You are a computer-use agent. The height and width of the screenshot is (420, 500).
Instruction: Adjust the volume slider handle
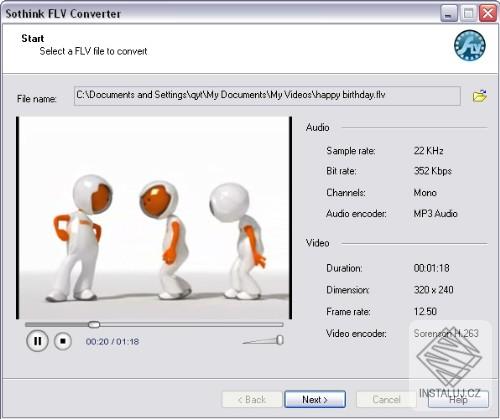point(280,340)
